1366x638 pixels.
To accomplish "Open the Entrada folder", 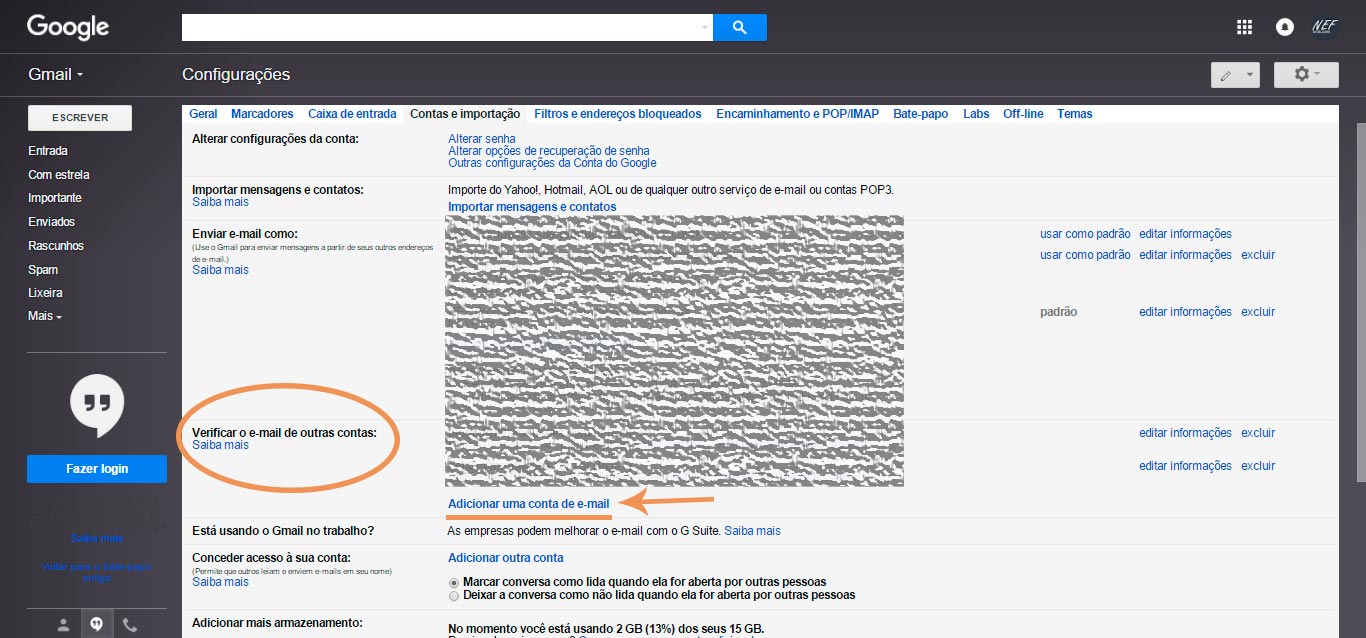I will pos(48,151).
